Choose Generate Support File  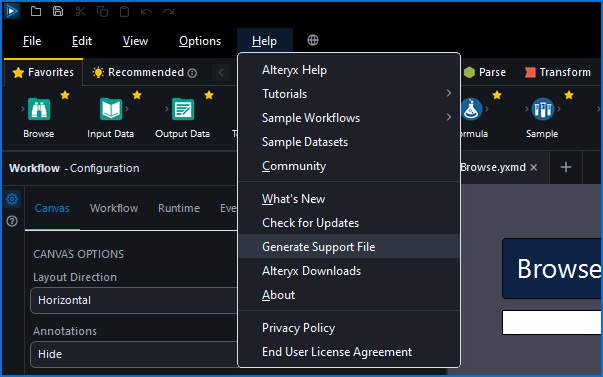(349, 247)
